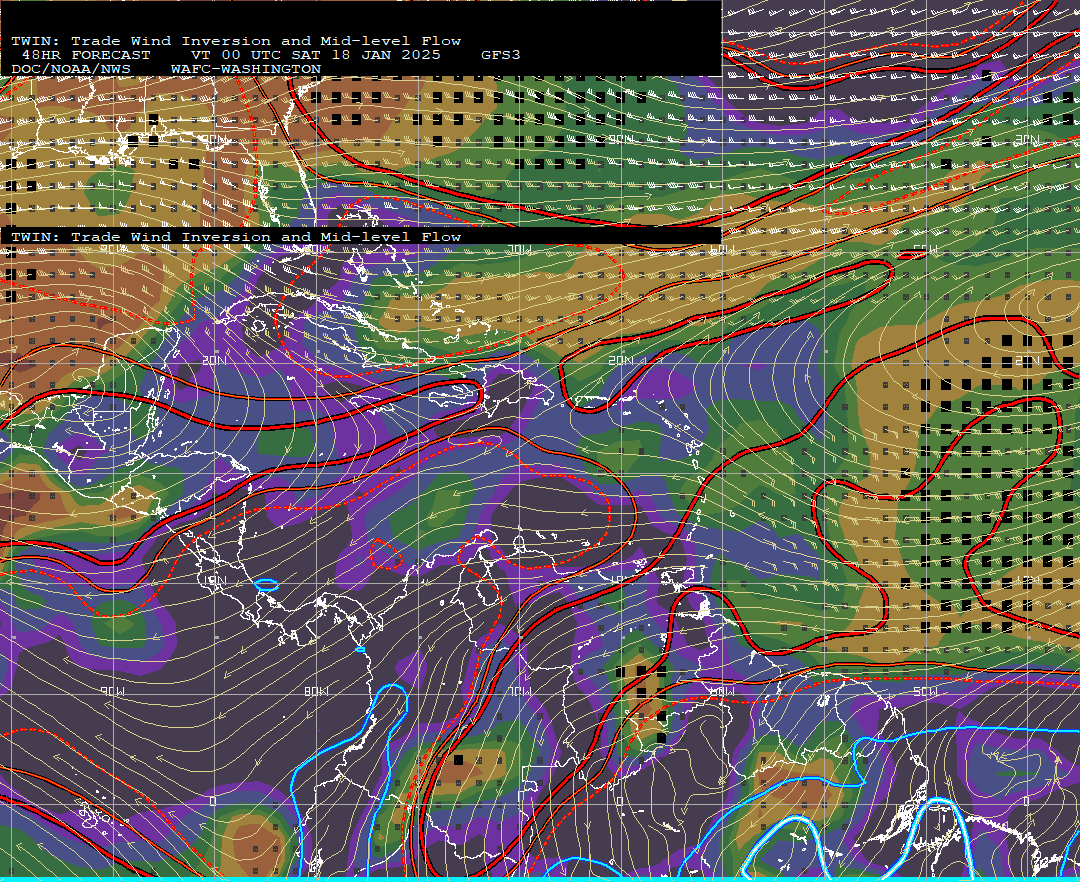Select the "80W" longitude label beside Ecuador's coast
Image resolution: width=1080 pixels, height=882 pixels.
316,691
